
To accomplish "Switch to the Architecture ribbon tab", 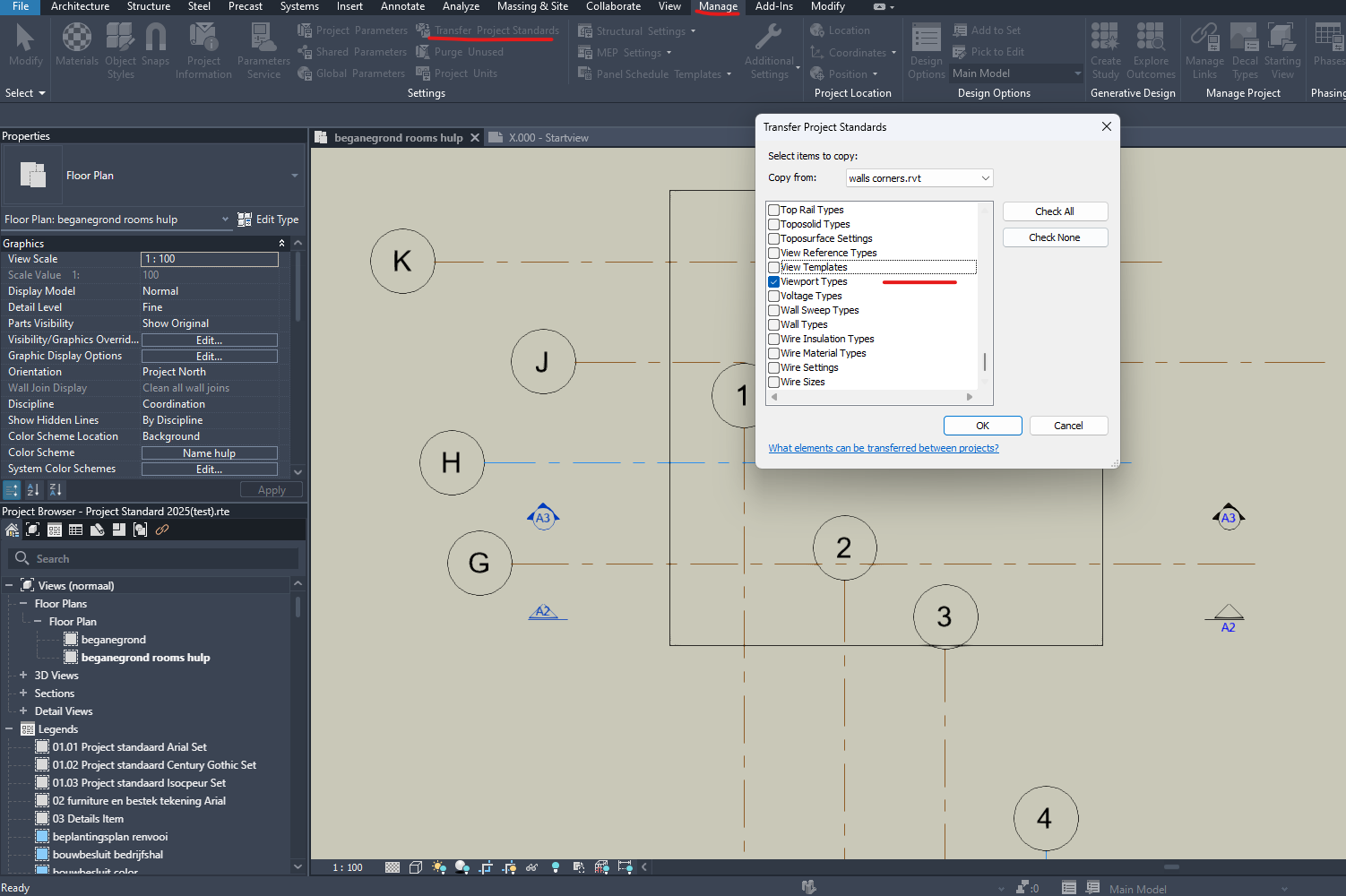I will click(80, 7).
